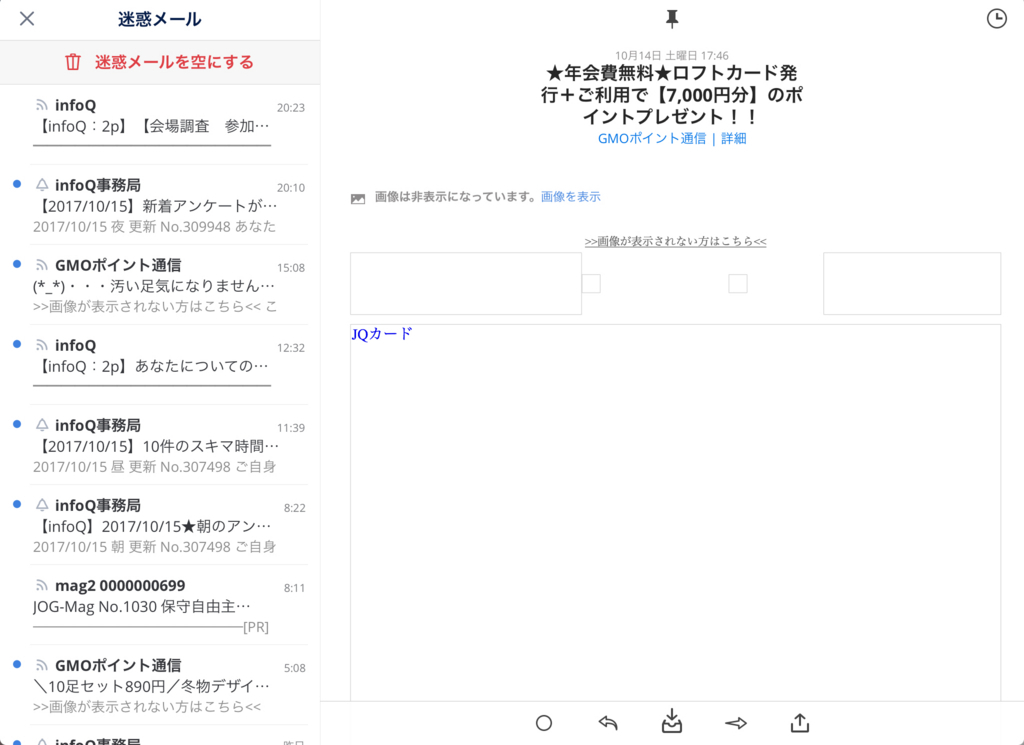Mark the message unread with the circle icon
The image size is (1024, 745).
544,723
